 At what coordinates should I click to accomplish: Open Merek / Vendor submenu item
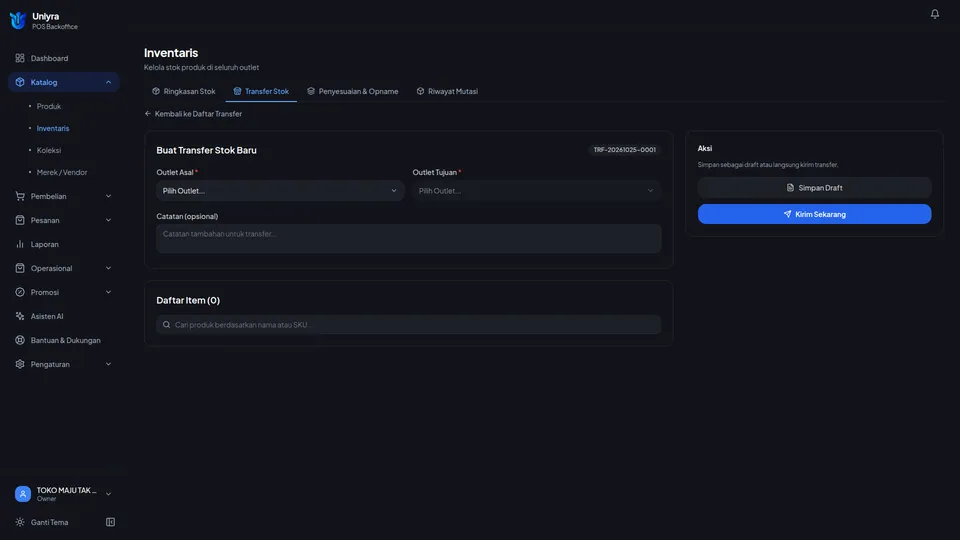tap(62, 172)
